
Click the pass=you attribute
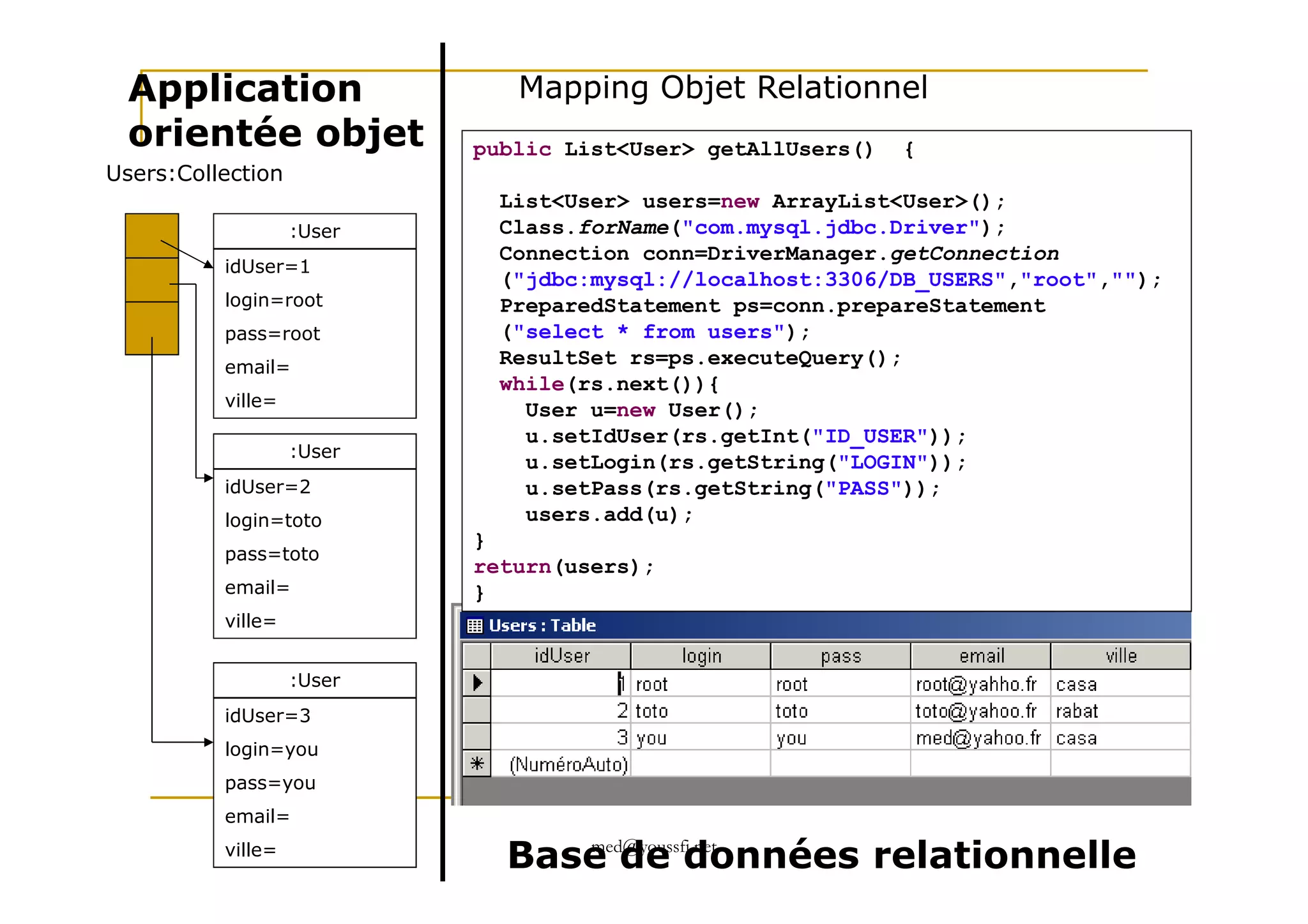click(270, 784)
